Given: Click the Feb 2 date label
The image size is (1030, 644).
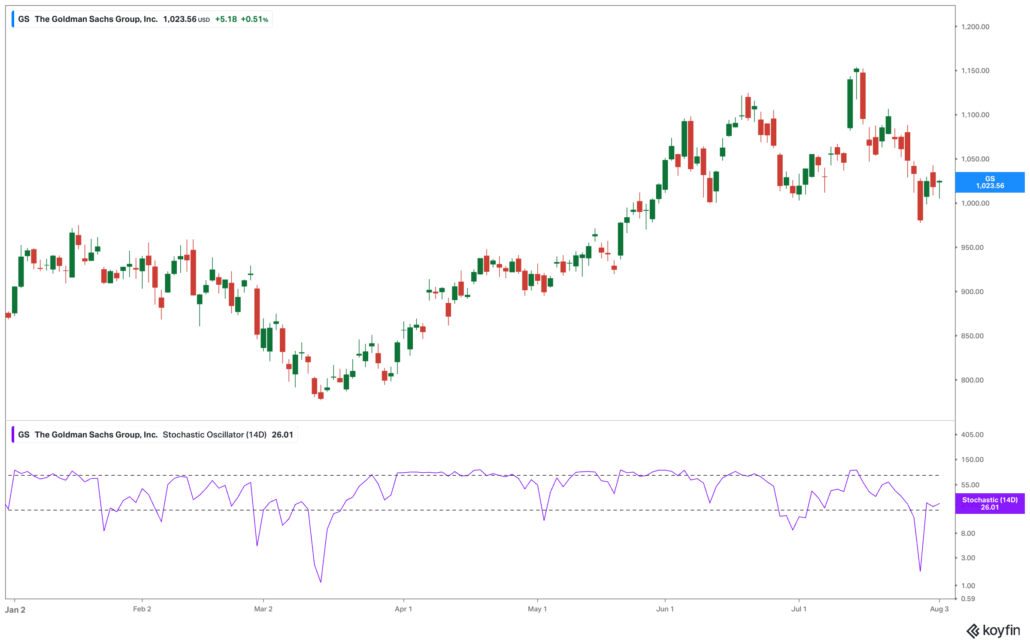Looking at the screenshot, I should point(142,609).
